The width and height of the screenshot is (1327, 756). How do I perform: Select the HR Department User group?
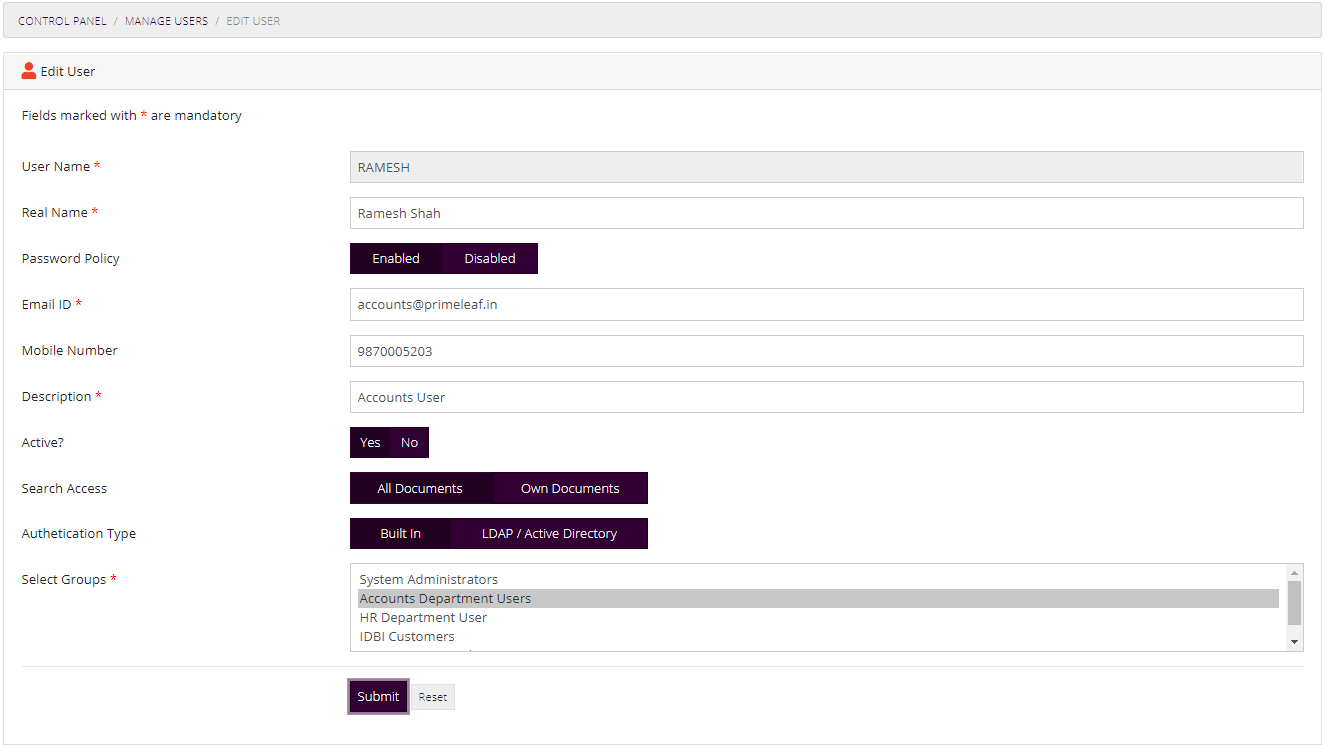tap(423, 617)
